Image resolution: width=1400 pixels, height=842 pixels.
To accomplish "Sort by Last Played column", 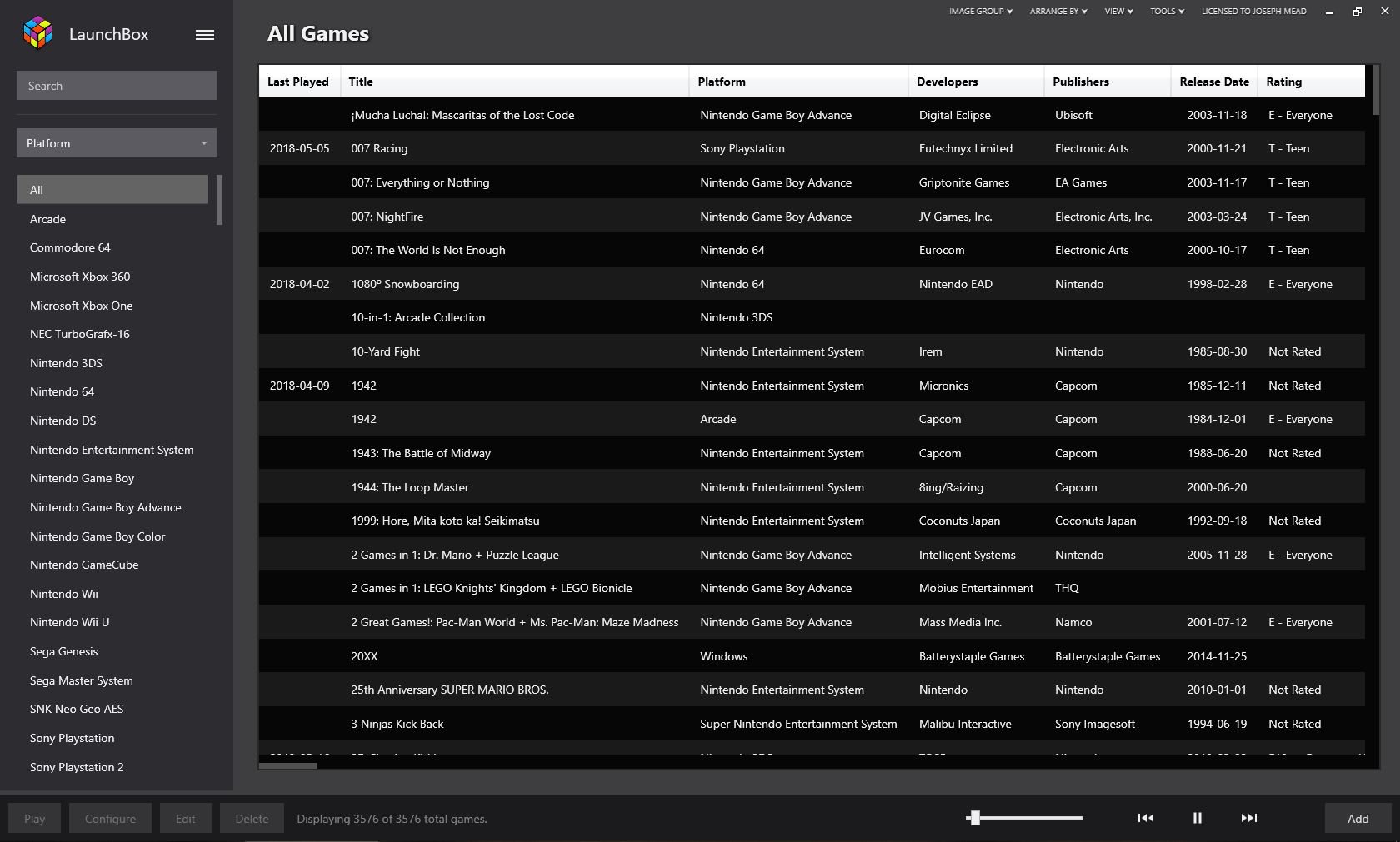I will click(299, 82).
